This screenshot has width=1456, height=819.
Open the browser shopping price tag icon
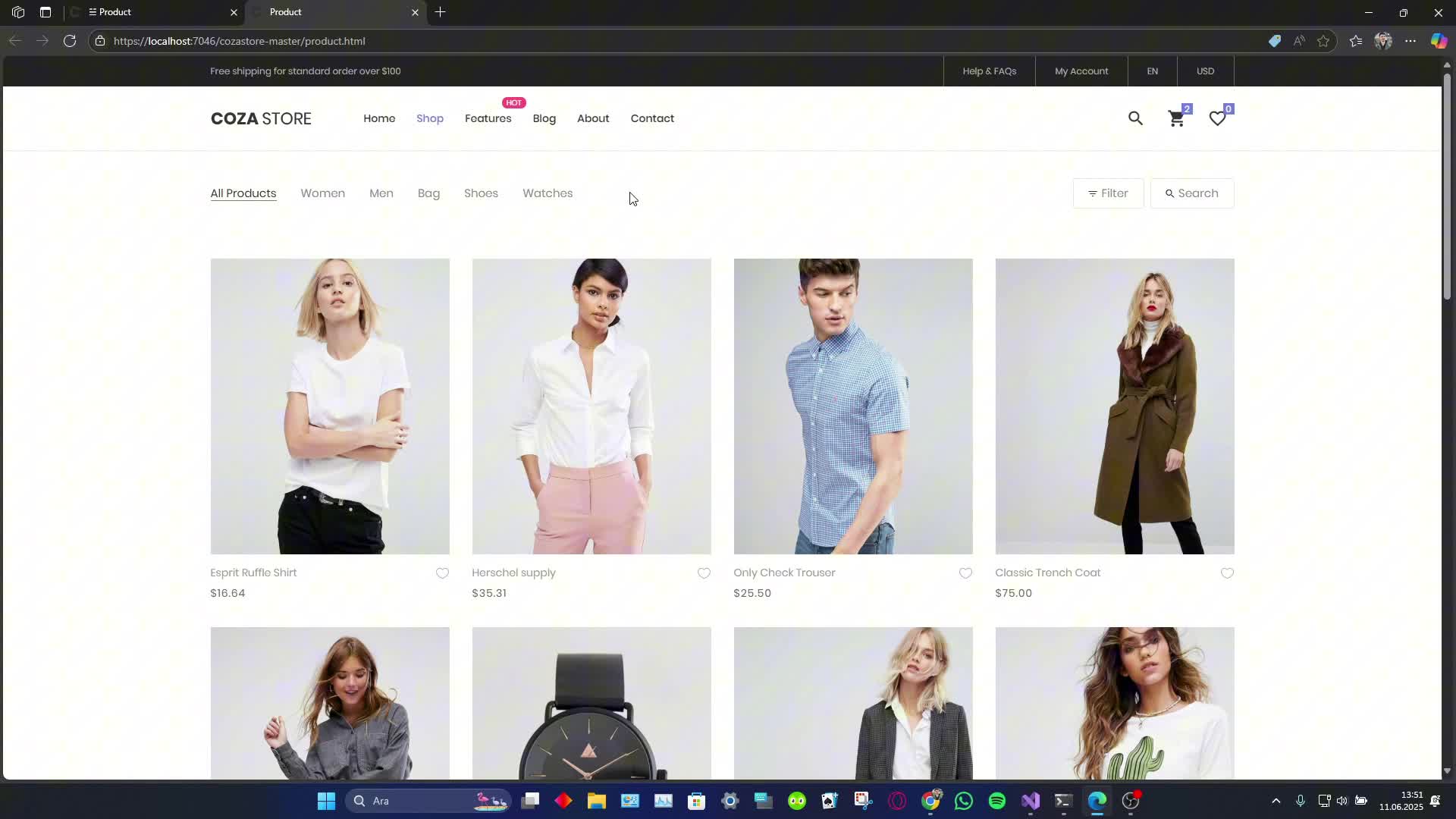(1275, 41)
